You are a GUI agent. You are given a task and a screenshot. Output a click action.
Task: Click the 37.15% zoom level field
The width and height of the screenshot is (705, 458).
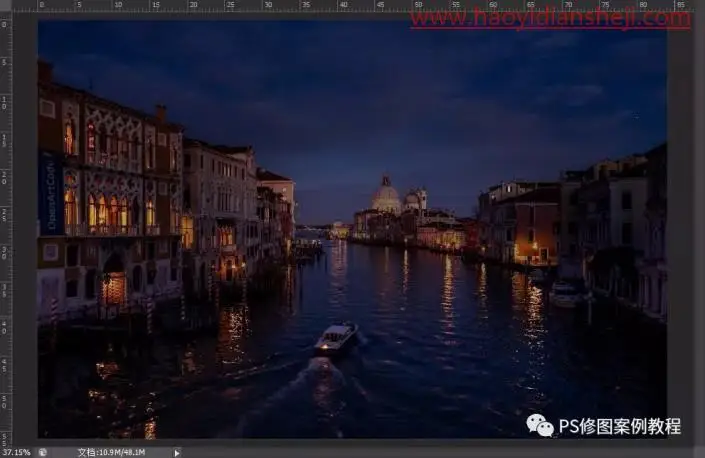click(16, 452)
